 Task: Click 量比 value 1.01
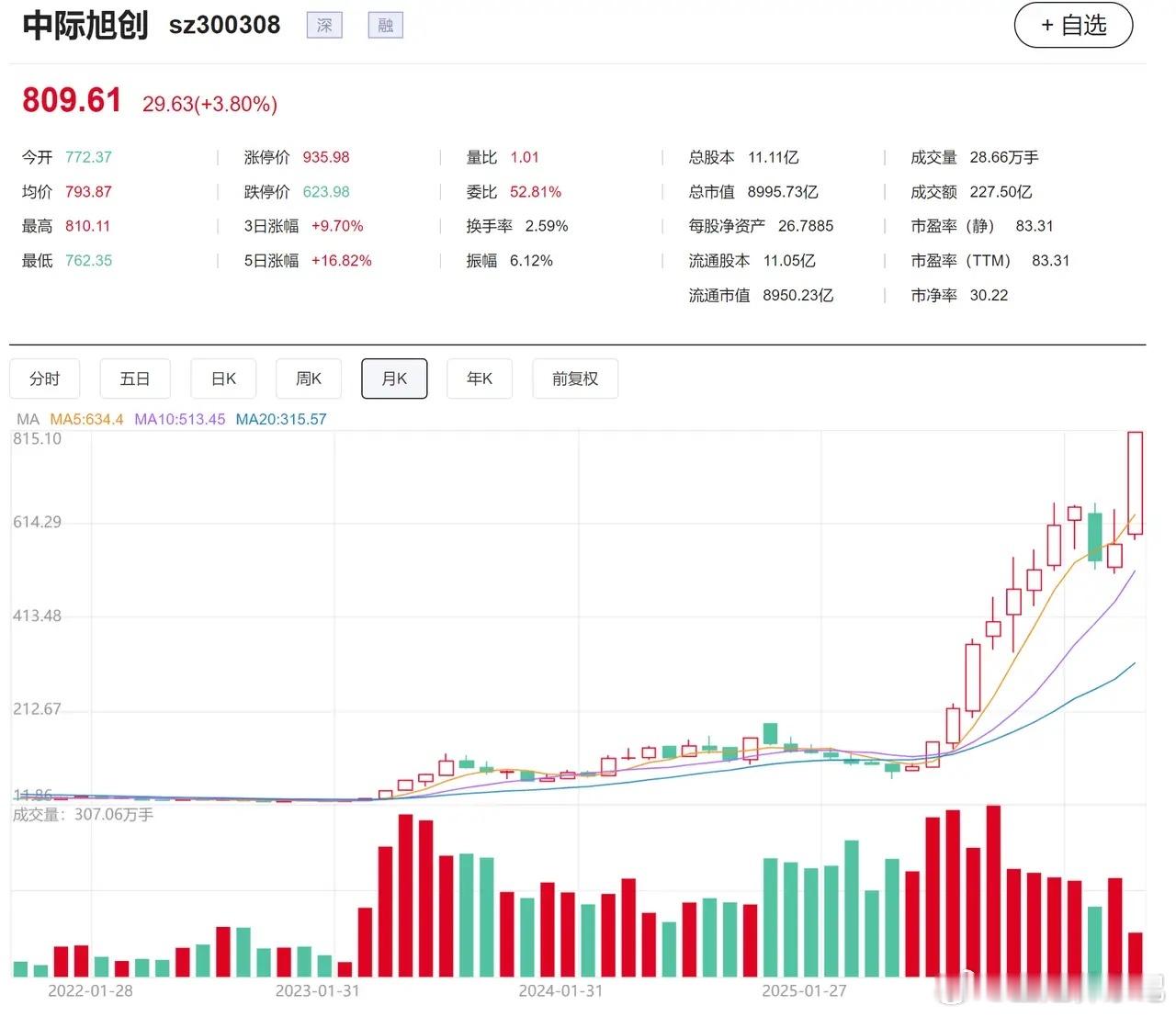525,157
